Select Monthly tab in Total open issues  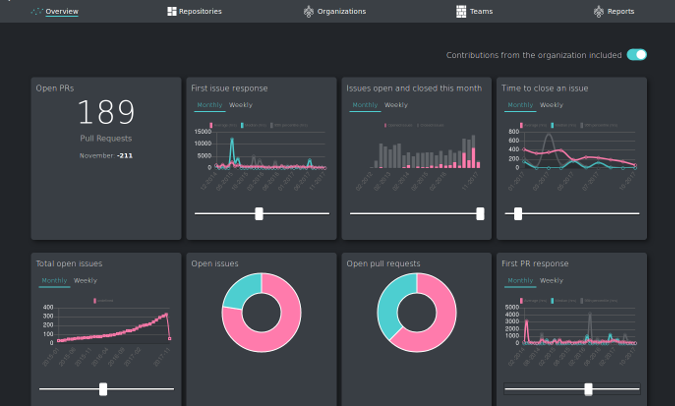click(x=54, y=281)
